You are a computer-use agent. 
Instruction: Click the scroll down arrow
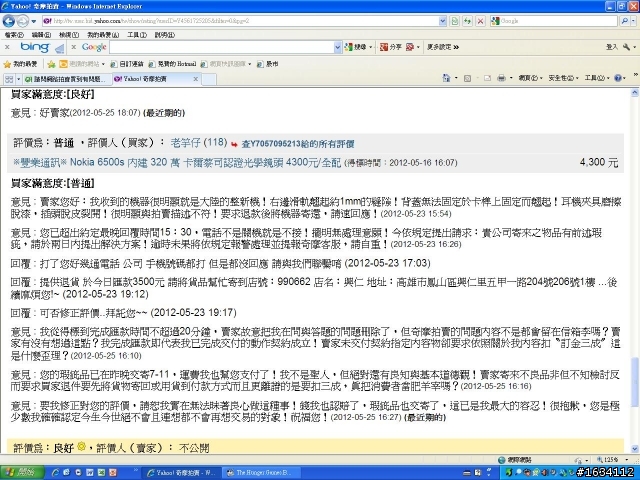click(635, 449)
